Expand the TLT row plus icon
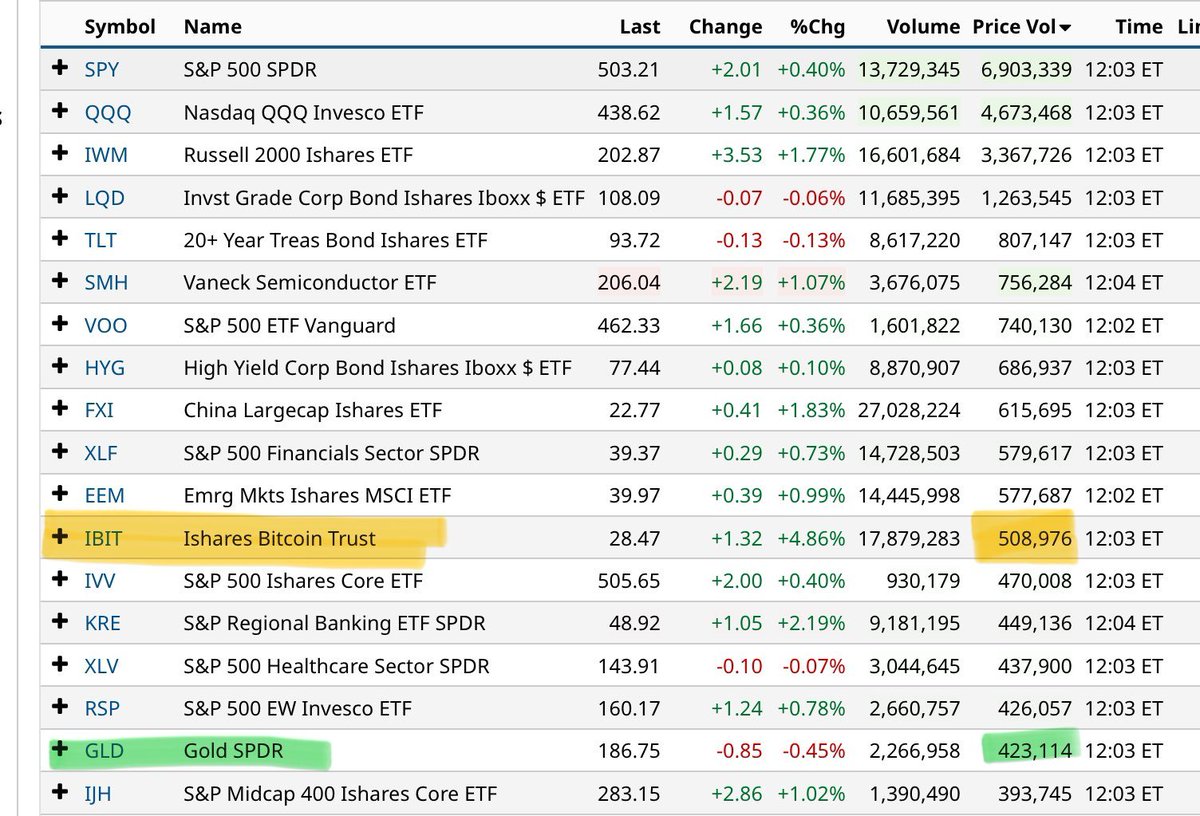 (x=60, y=239)
